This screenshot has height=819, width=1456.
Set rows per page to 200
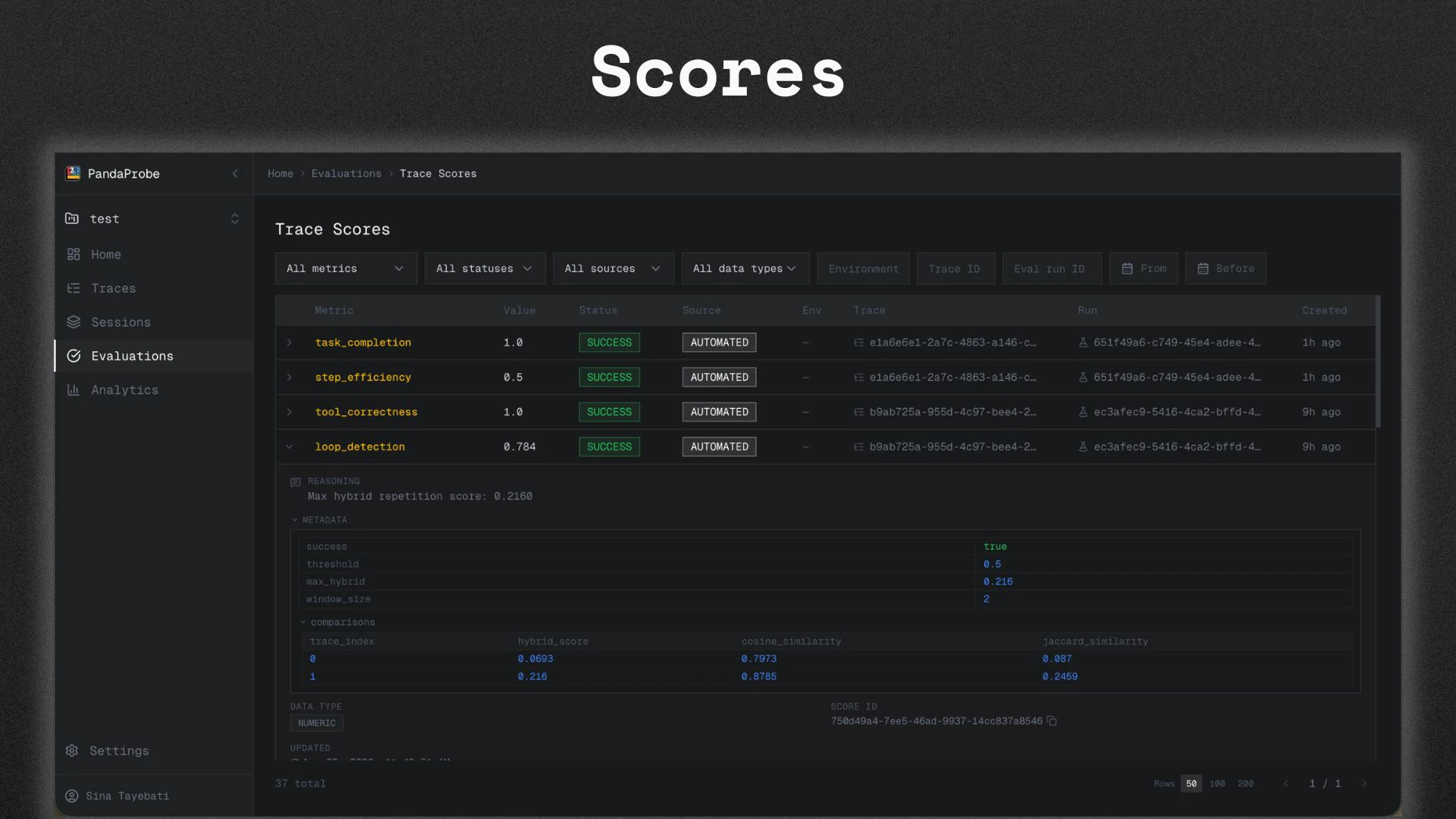pyautogui.click(x=1245, y=784)
